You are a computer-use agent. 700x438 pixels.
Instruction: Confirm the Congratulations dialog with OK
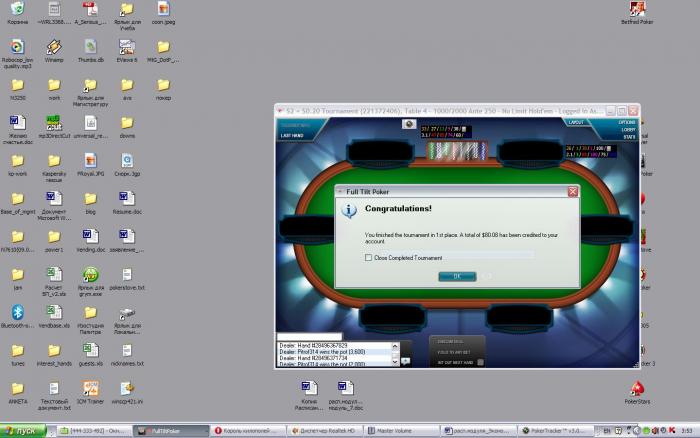point(457,276)
